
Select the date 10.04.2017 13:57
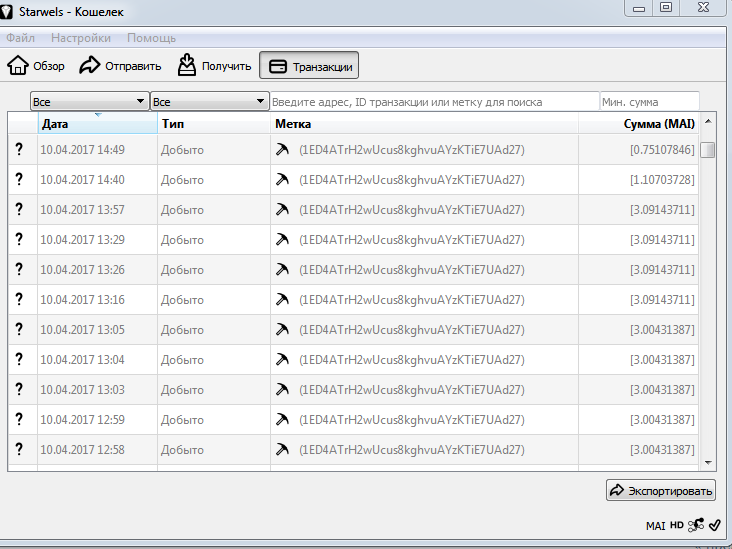(x=82, y=210)
